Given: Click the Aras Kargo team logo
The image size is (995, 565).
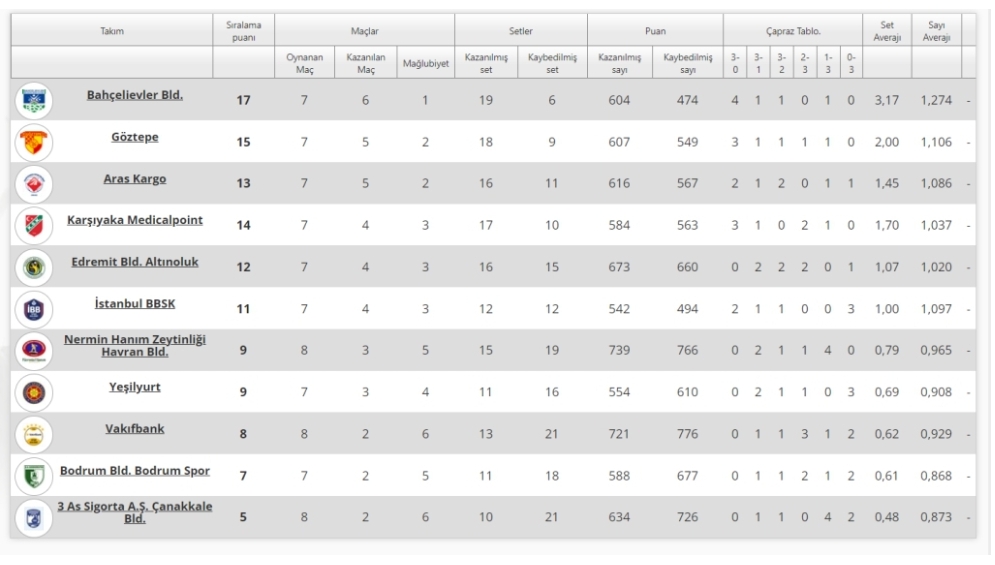Looking at the screenshot, I should (34, 184).
